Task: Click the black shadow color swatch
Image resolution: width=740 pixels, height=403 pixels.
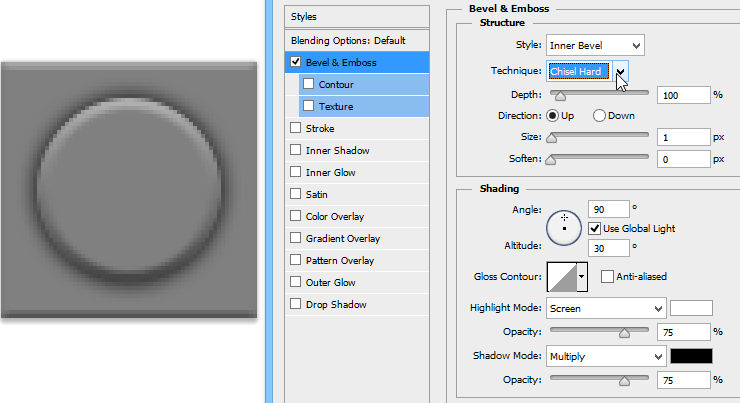Action: (691, 356)
